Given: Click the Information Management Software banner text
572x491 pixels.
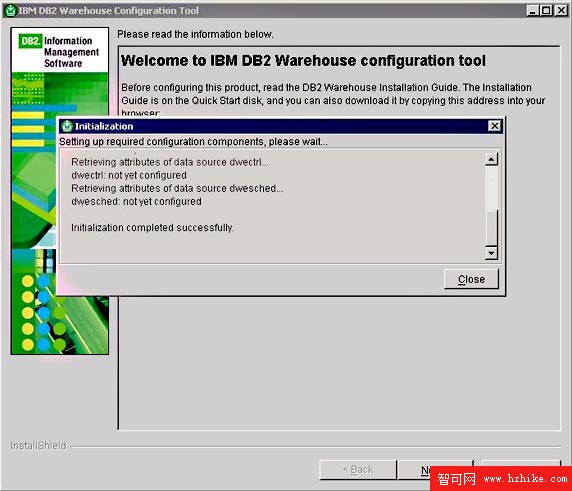Looking at the screenshot, I should coord(71,52).
